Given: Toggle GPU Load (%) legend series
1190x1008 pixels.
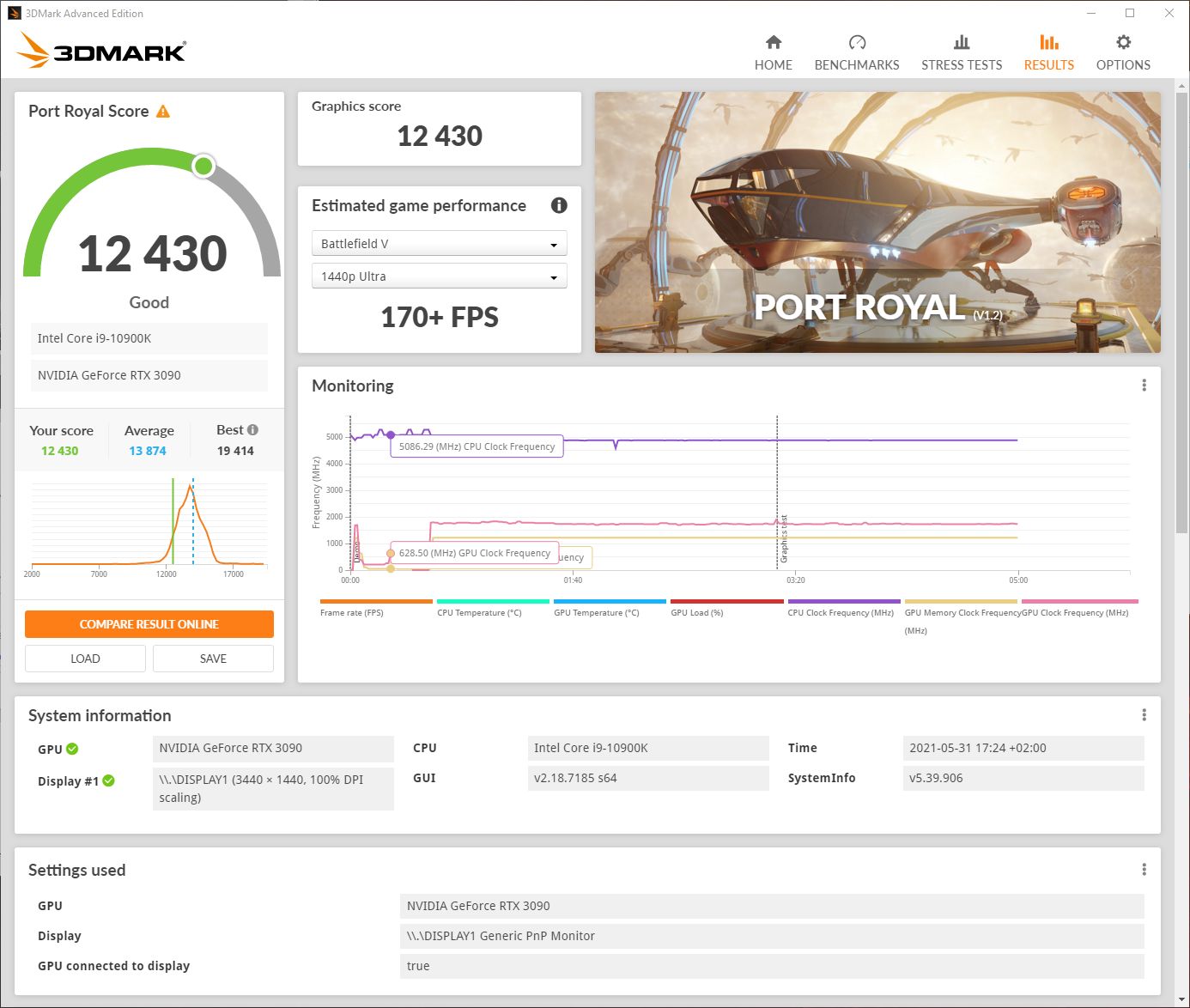Looking at the screenshot, I should 726,607.
